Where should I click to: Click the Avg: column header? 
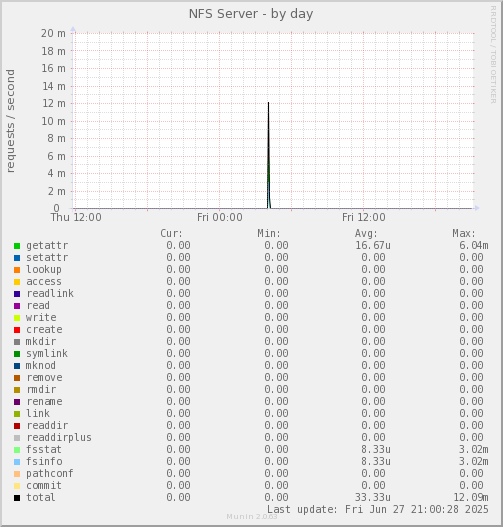tap(366, 234)
